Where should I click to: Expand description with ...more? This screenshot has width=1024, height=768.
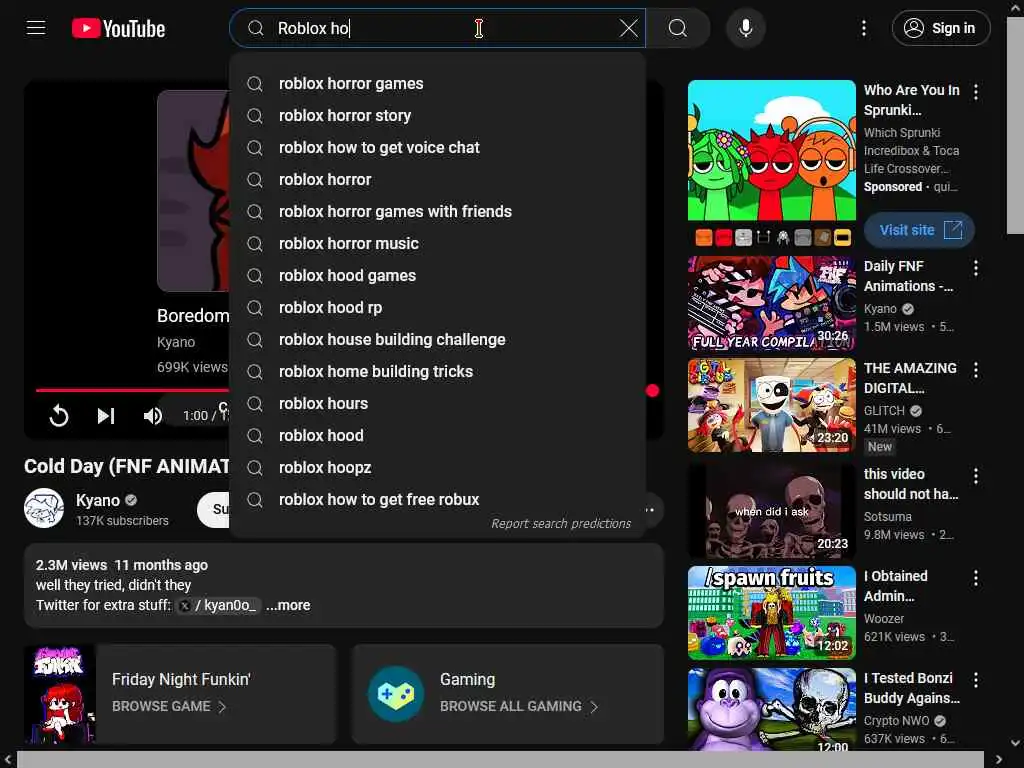click(x=288, y=605)
